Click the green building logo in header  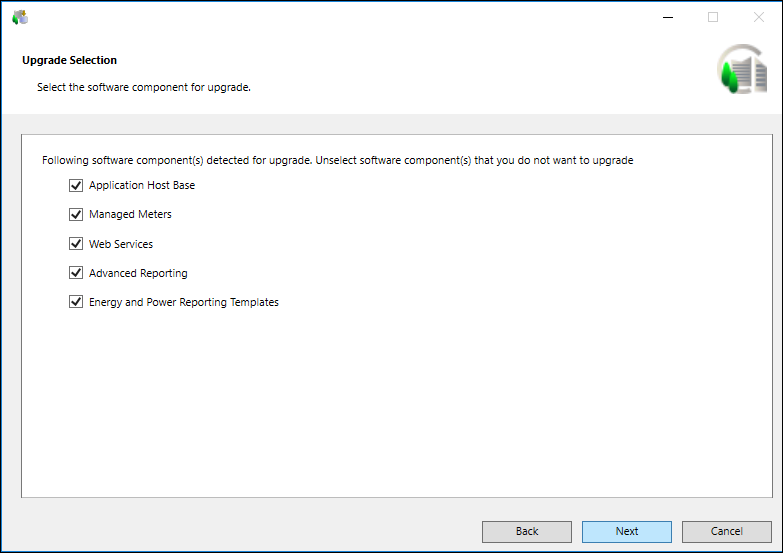tap(741, 72)
